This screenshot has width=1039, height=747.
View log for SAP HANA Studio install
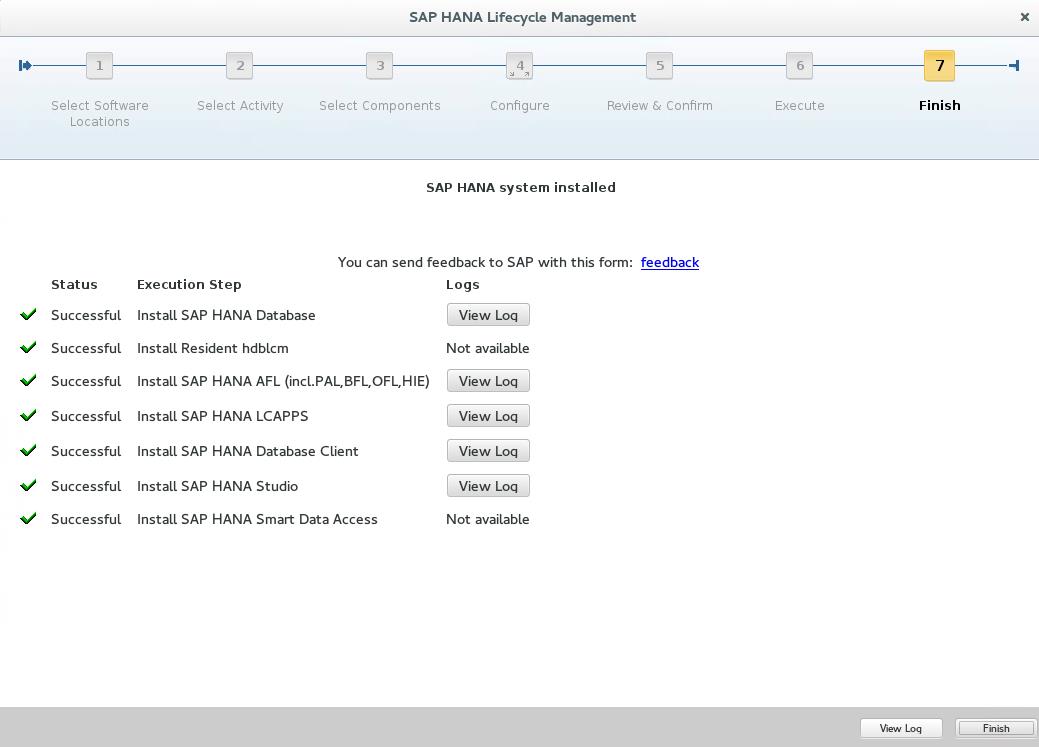(x=488, y=485)
